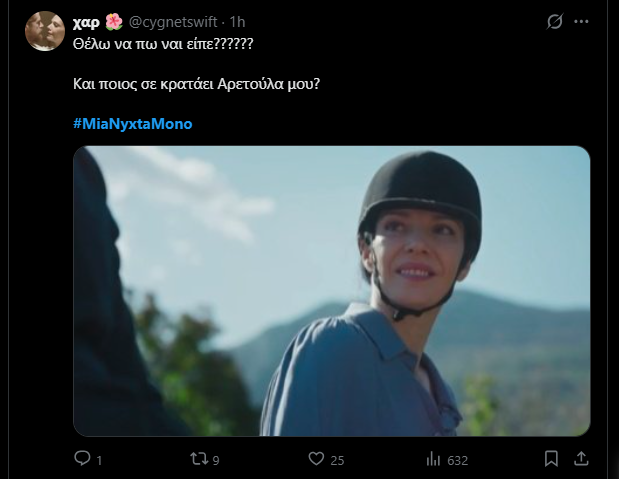Click the view count 632
This screenshot has height=479, width=619.
coord(458,459)
